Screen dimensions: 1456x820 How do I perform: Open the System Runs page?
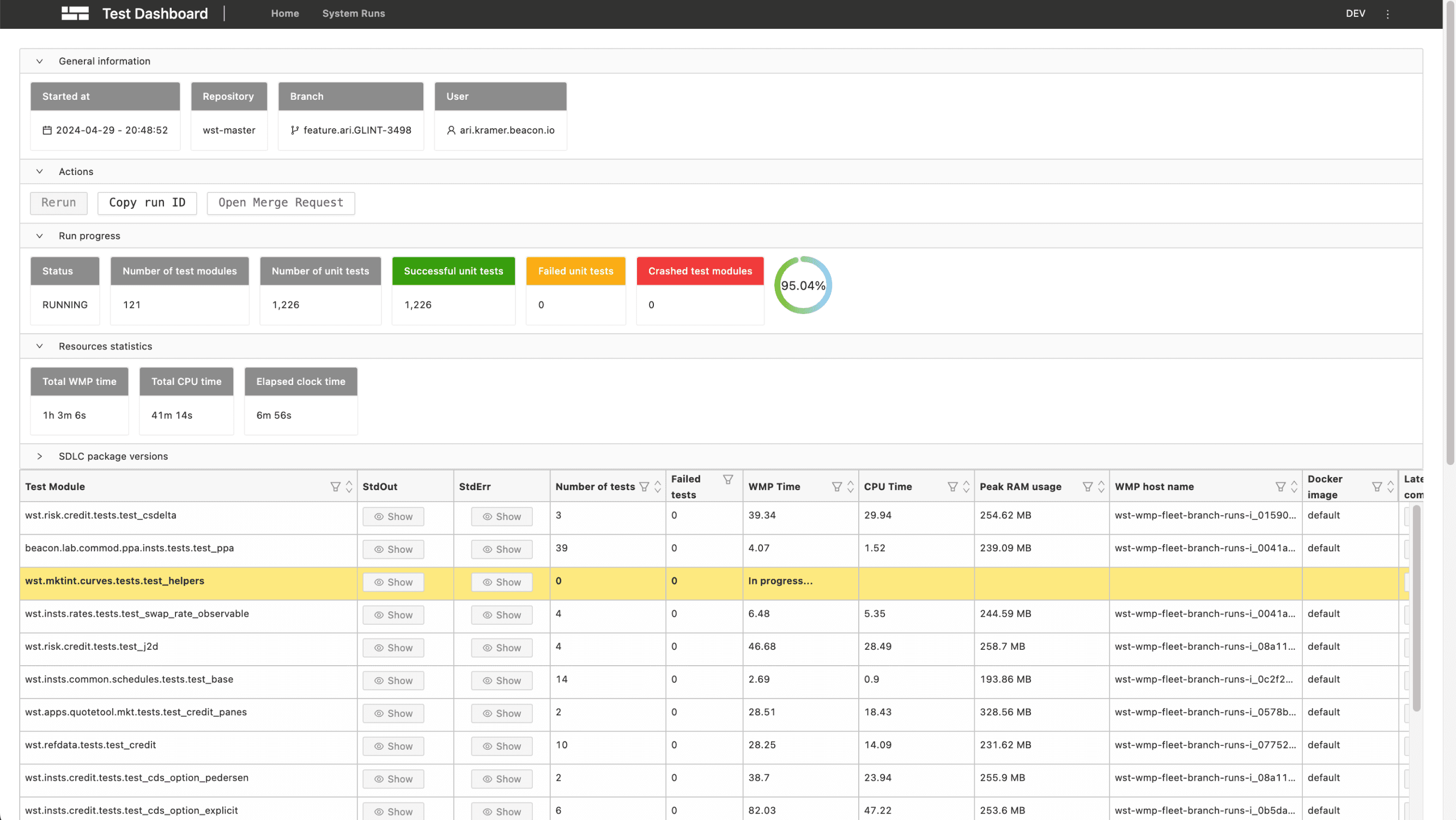pyautogui.click(x=353, y=13)
